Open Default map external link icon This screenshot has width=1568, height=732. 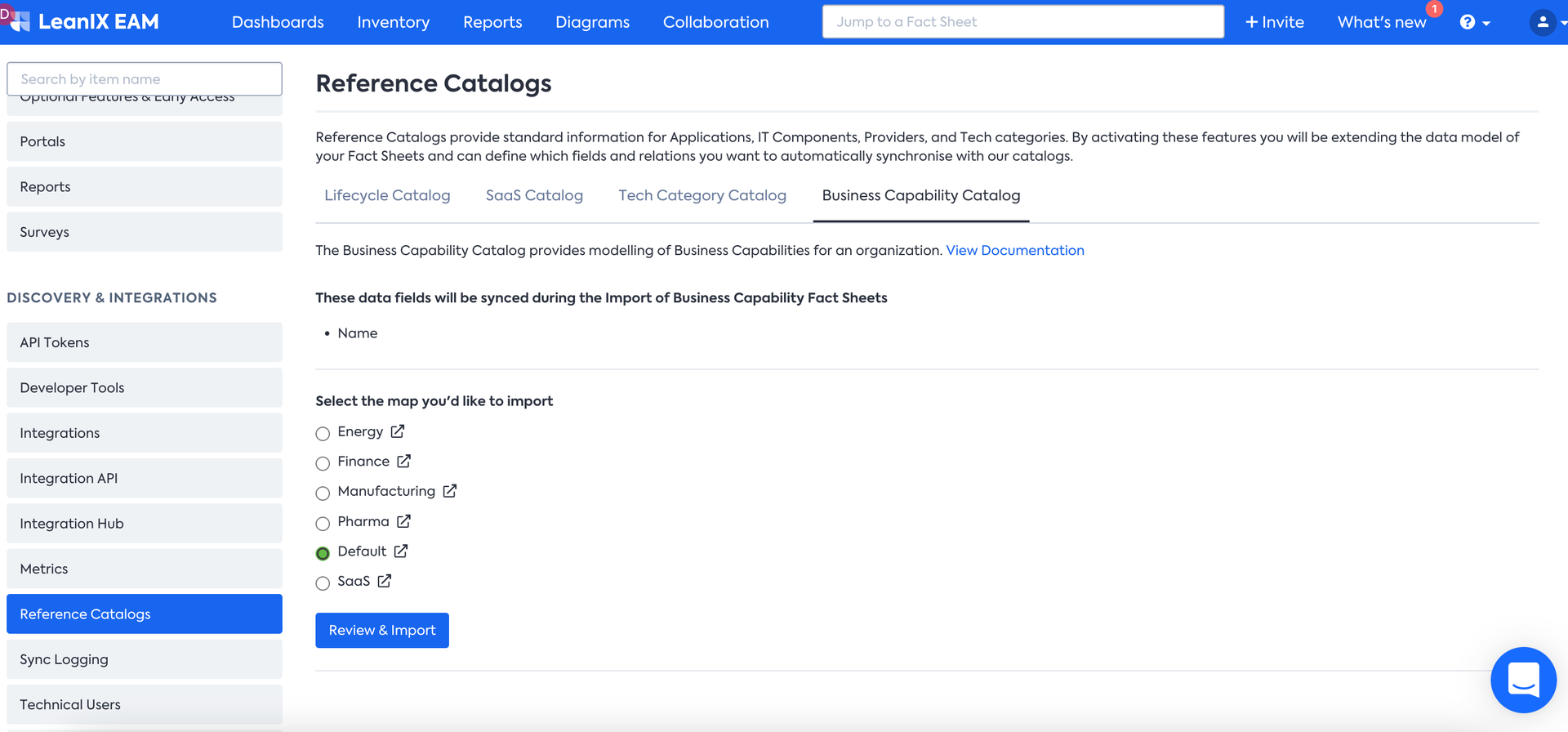[x=401, y=551]
